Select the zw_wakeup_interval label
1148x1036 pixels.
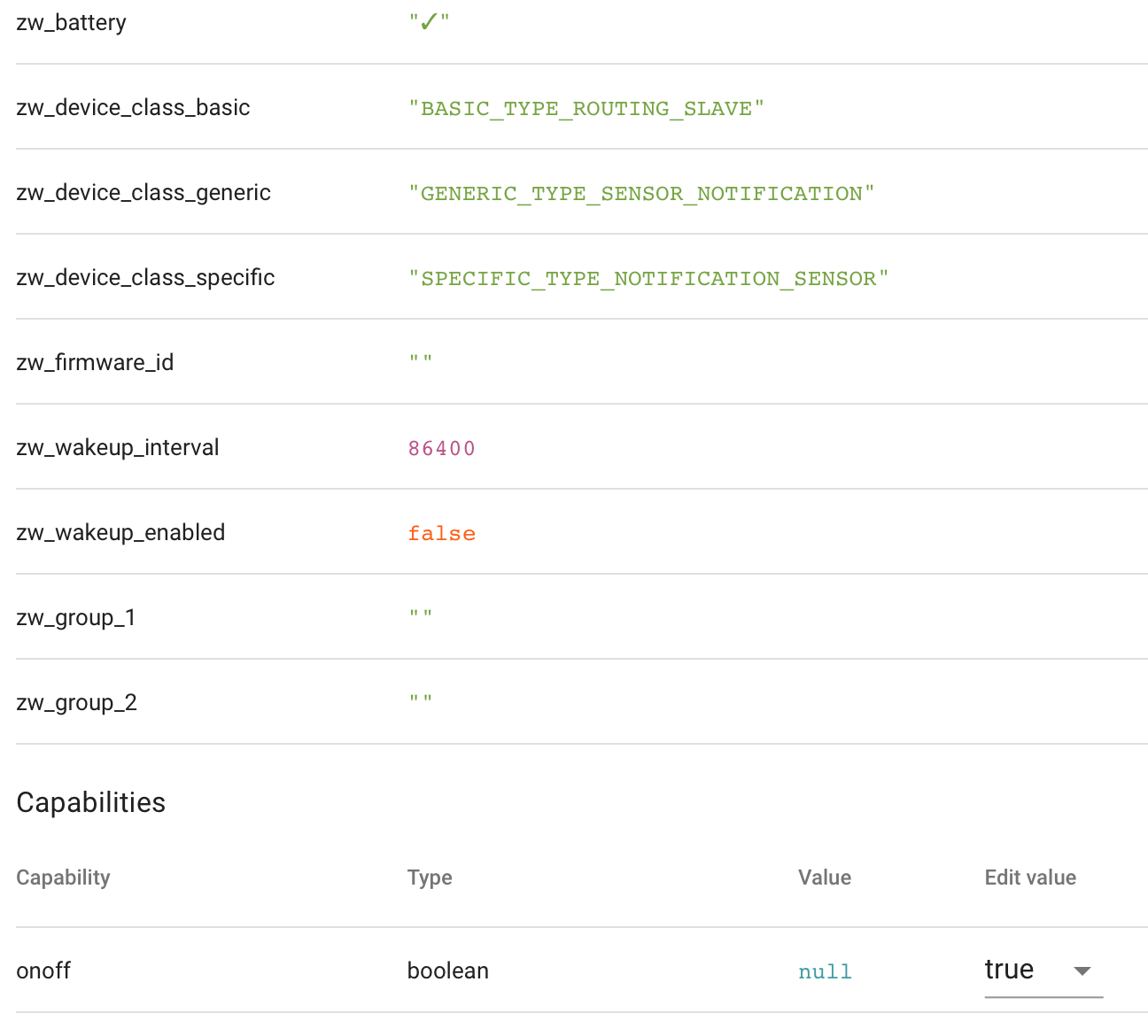point(117,448)
